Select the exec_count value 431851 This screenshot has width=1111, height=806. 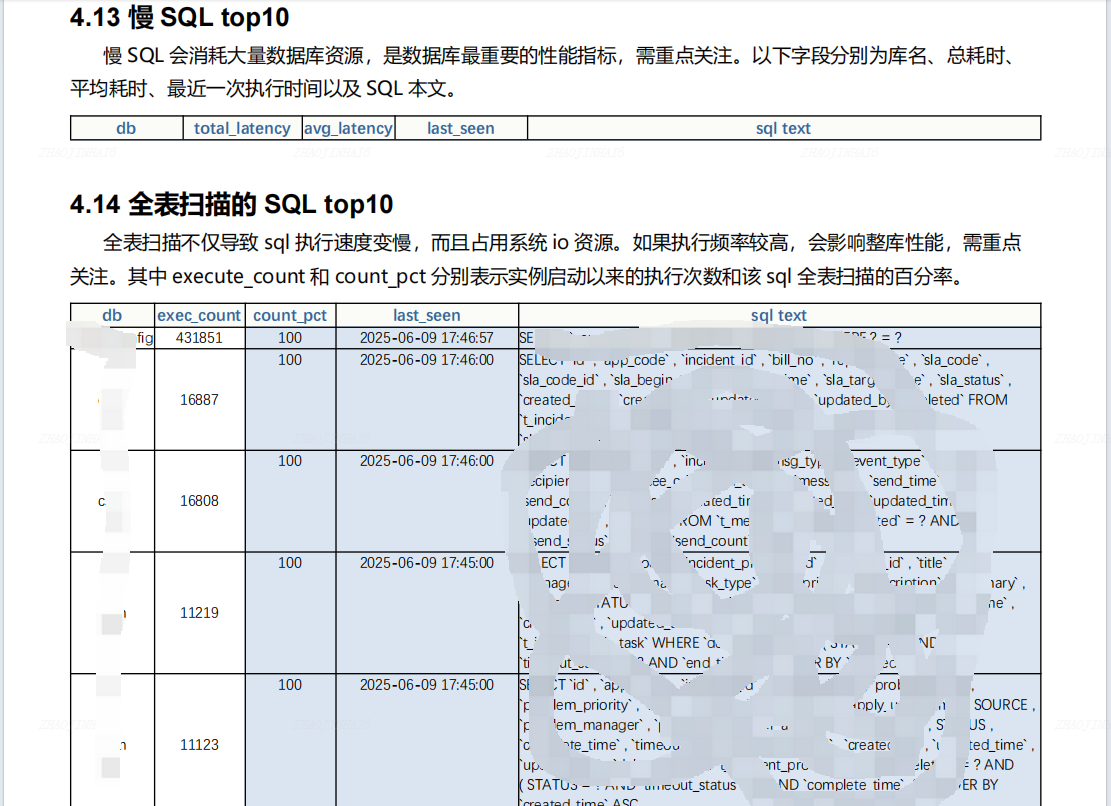(199, 338)
